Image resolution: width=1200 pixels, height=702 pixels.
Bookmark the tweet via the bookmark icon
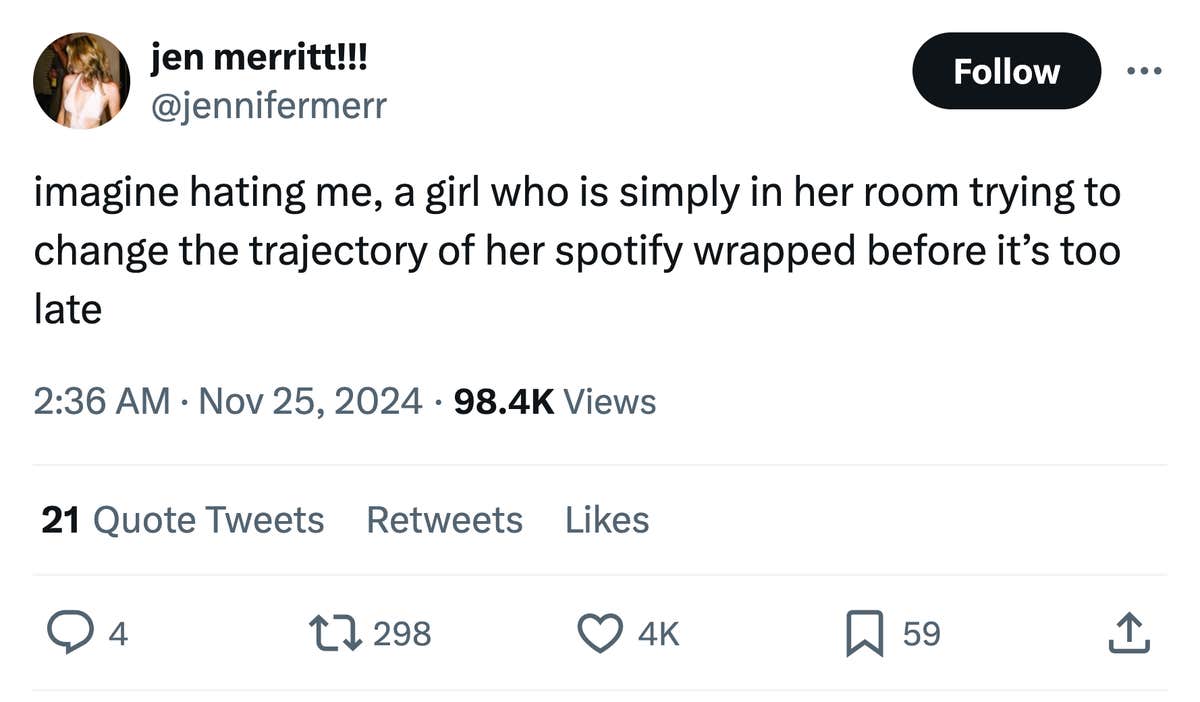pyautogui.click(x=866, y=633)
